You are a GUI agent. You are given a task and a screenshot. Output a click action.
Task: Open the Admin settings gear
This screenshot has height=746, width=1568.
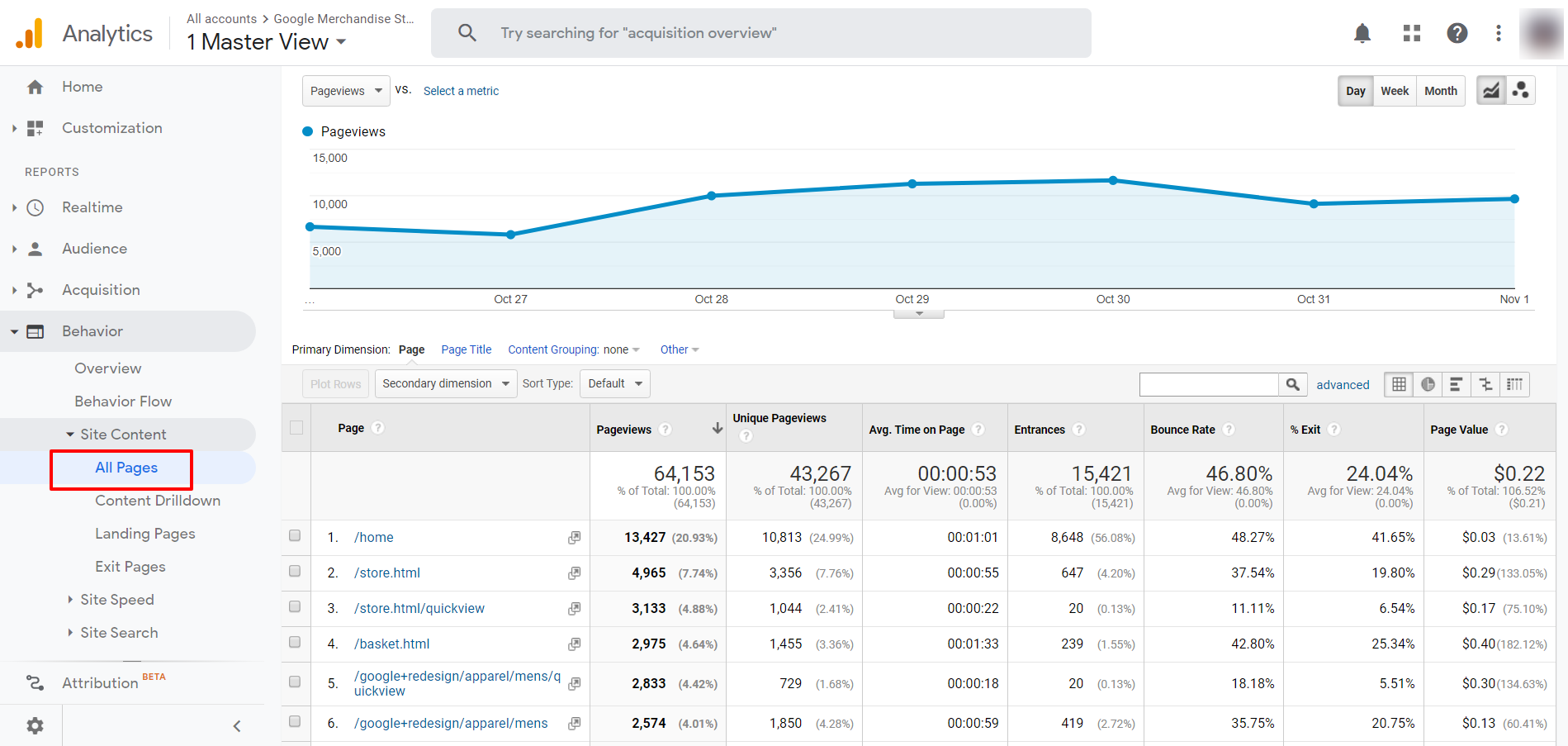[35, 725]
